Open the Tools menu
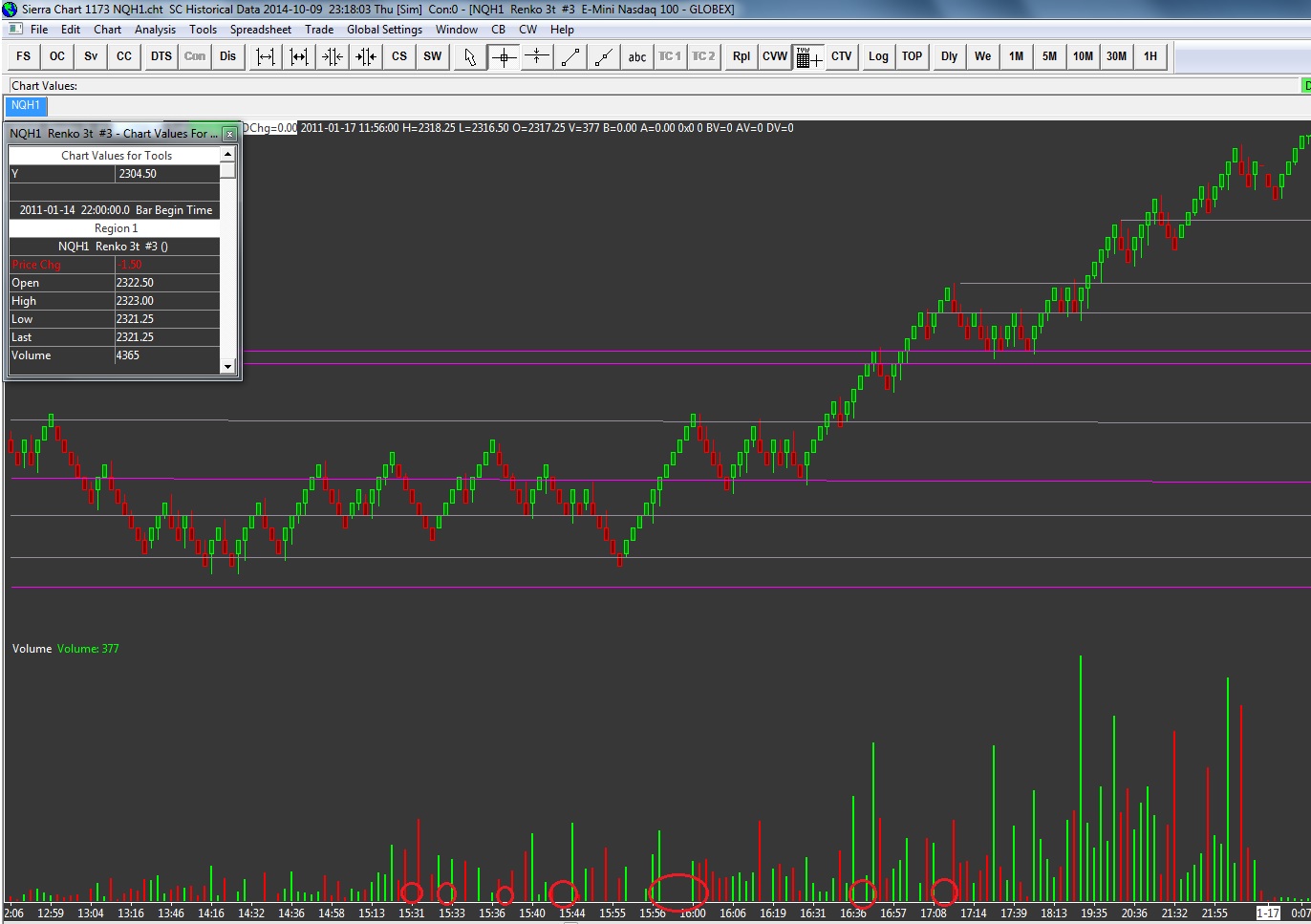Viewport: 1311px width, 924px height. pos(203,30)
